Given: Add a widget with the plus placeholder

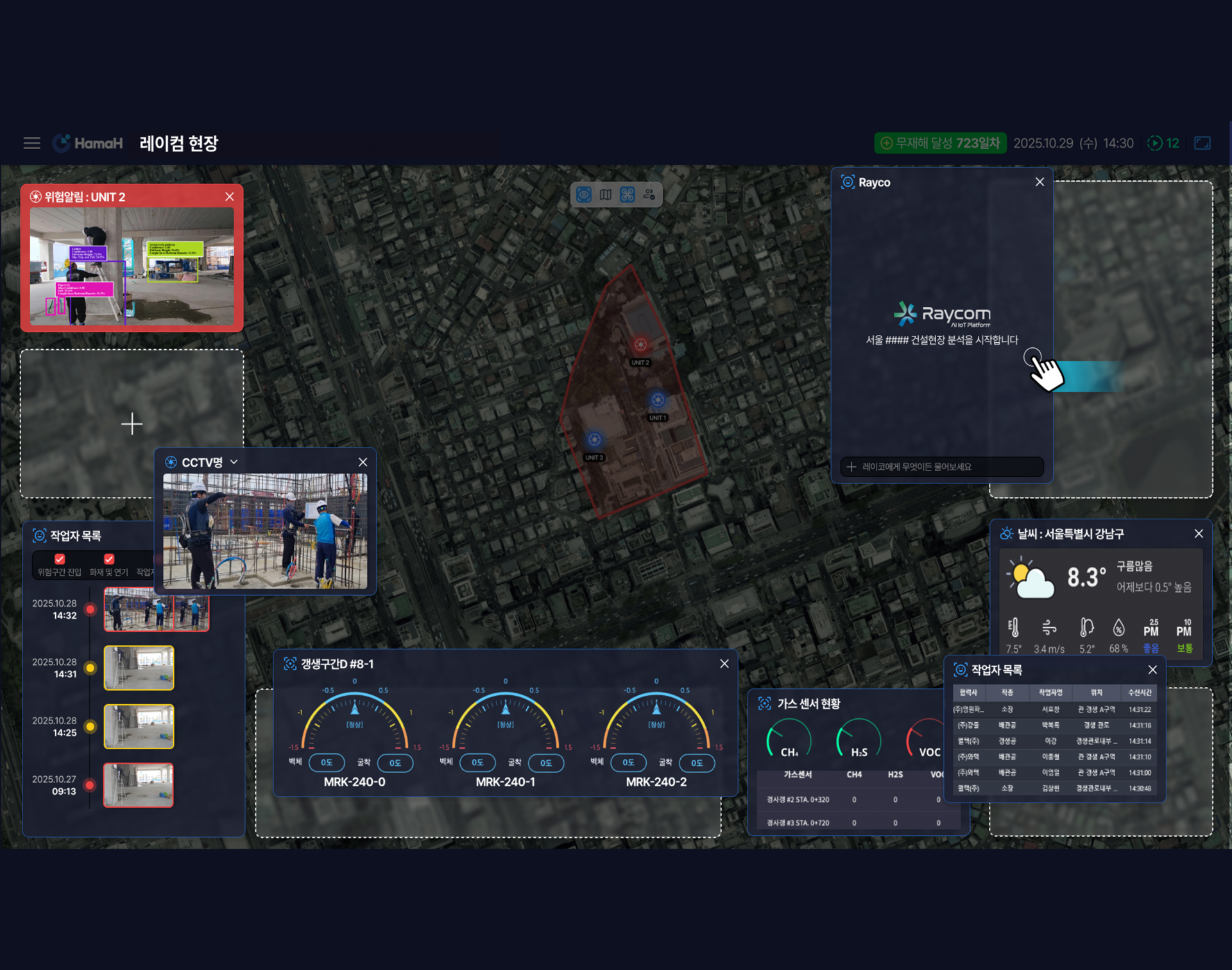Looking at the screenshot, I should click(x=132, y=424).
